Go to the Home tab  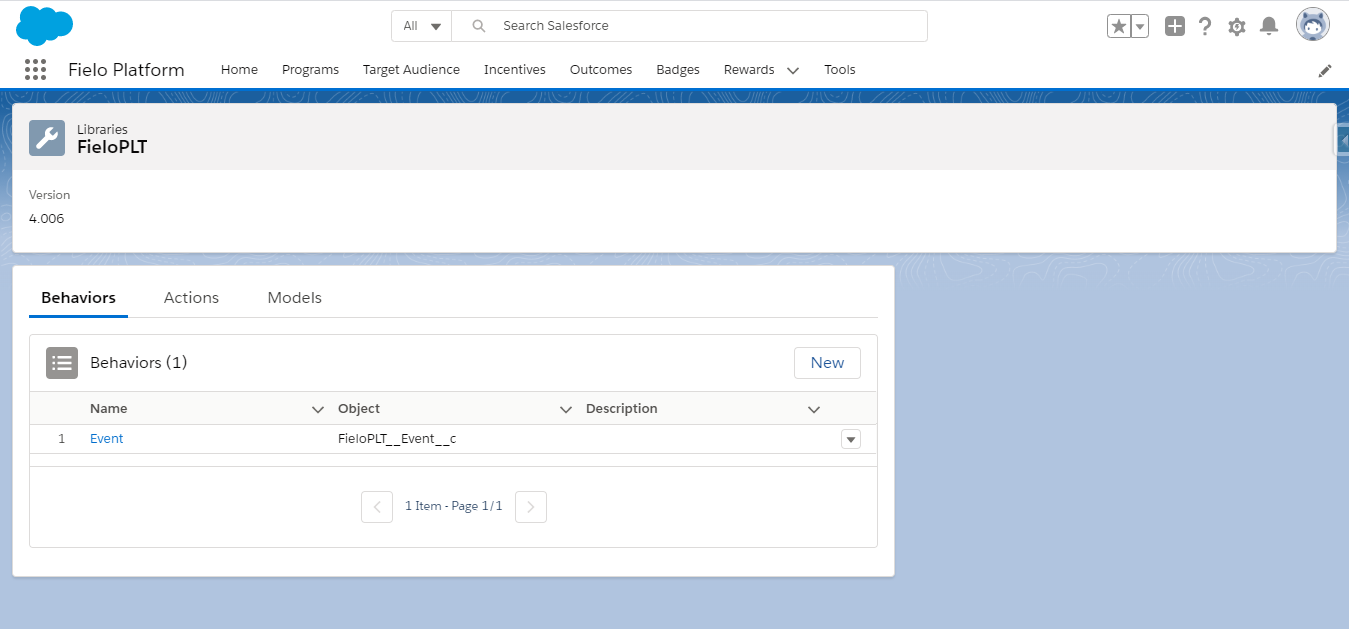coord(239,70)
